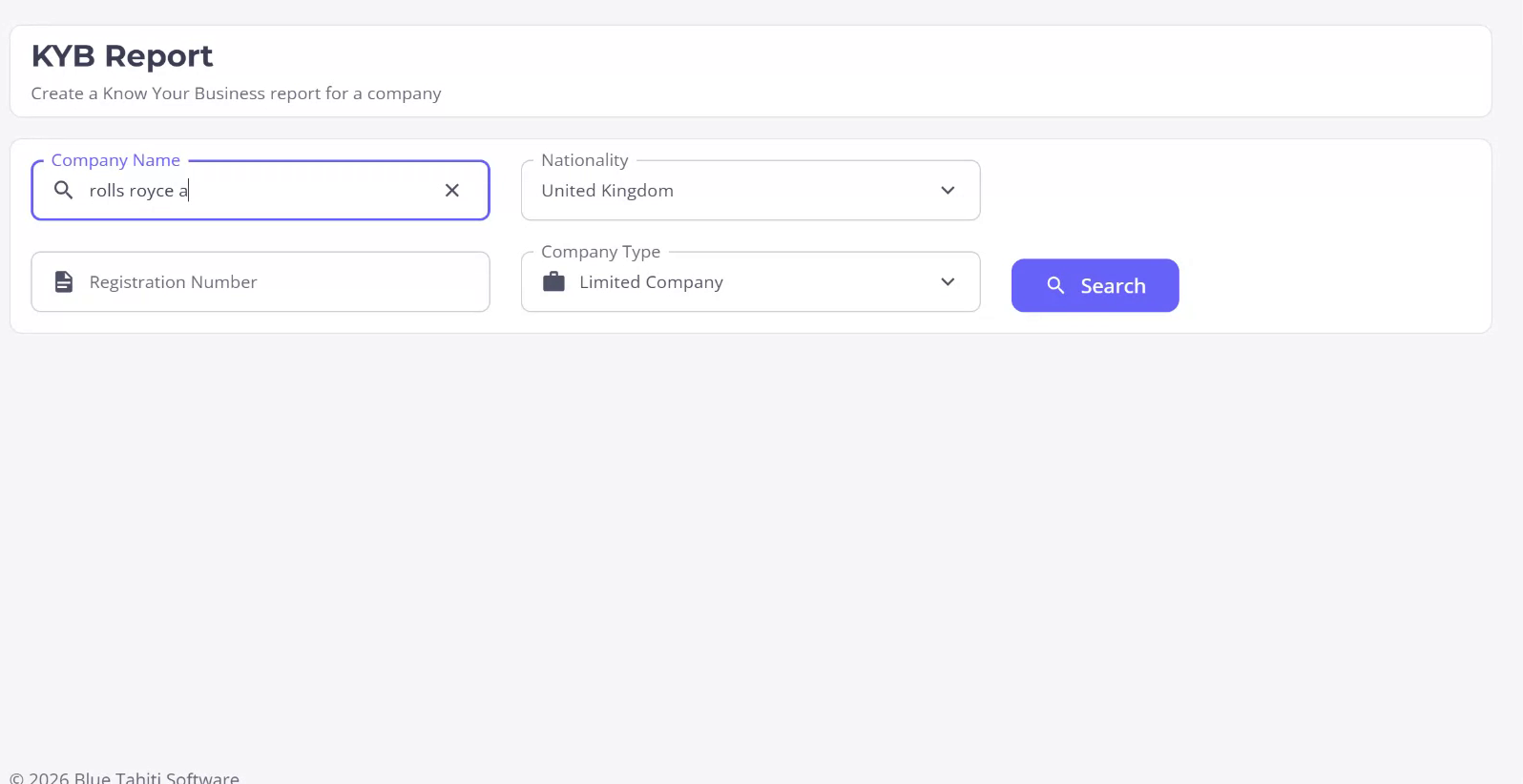Click the KYB Report page heading
The image size is (1523, 784).
pos(122,56)
